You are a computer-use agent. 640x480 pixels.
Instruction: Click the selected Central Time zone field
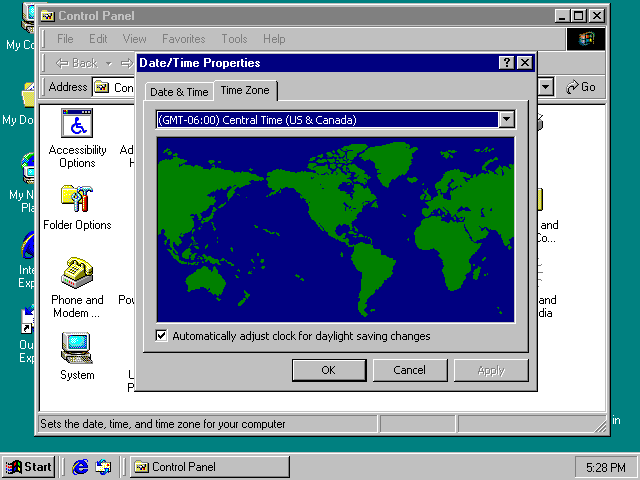(327, 120)
